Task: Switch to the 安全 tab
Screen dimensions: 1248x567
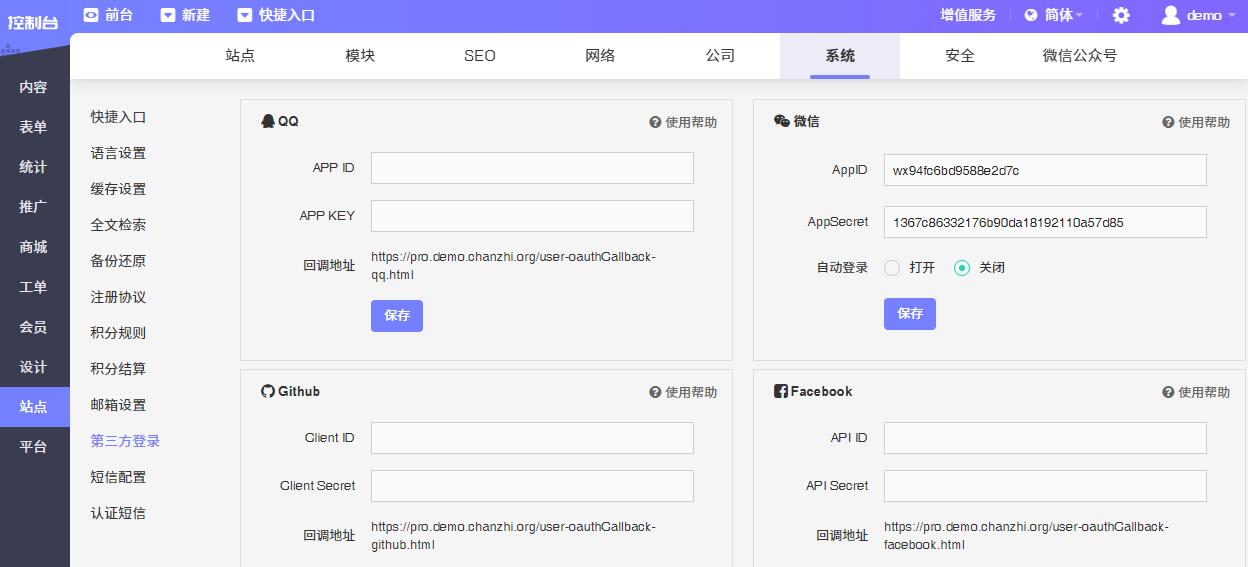Action: pyautogui.click(x=960, y=56)
